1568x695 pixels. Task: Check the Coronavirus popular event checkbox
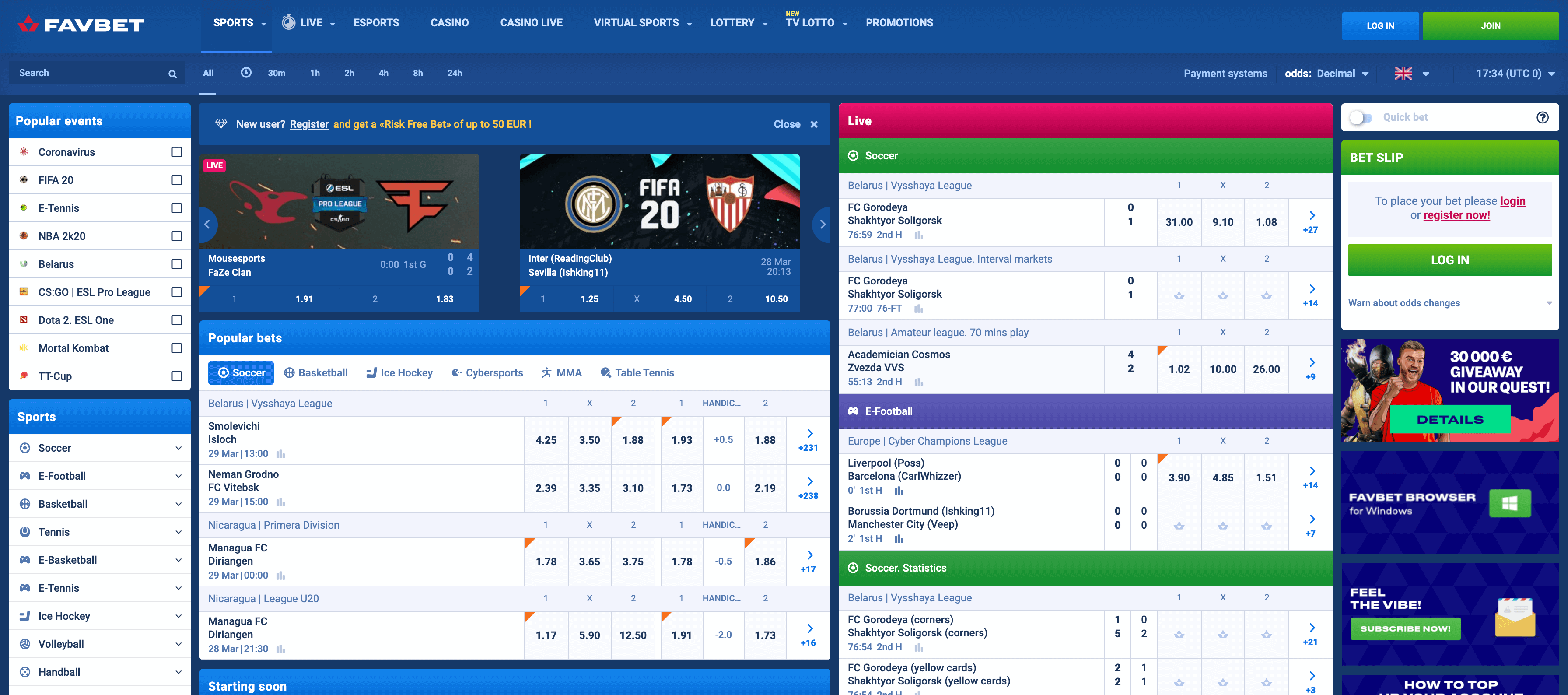(x=176, y=152)
